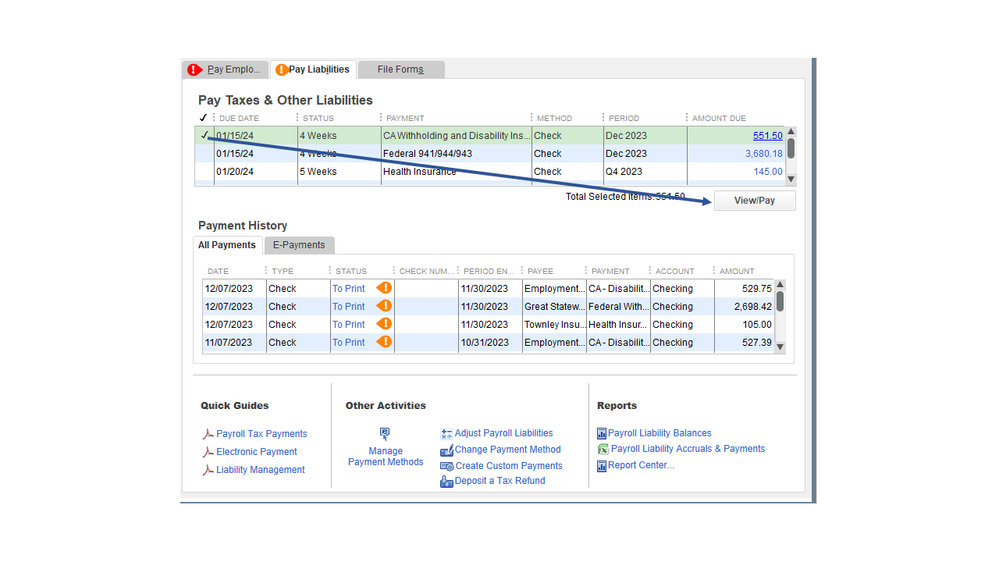Image resolution: width=999 pixels, height=562 pixels.
Task: Toggle the select-all checkmark column header
Action: (203, 118)
